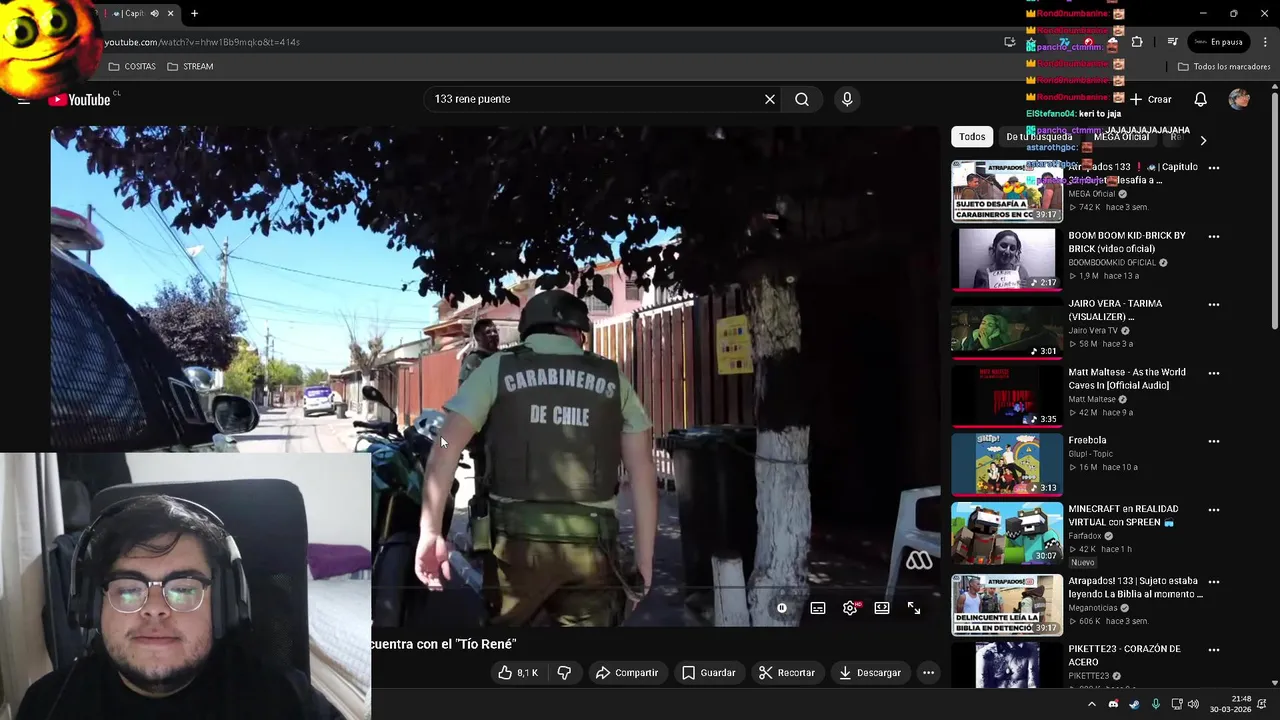This screenshot has height=720, width=1280.
Task: Open browser extensions puzzle icon
Action: tap(1137, 42)
